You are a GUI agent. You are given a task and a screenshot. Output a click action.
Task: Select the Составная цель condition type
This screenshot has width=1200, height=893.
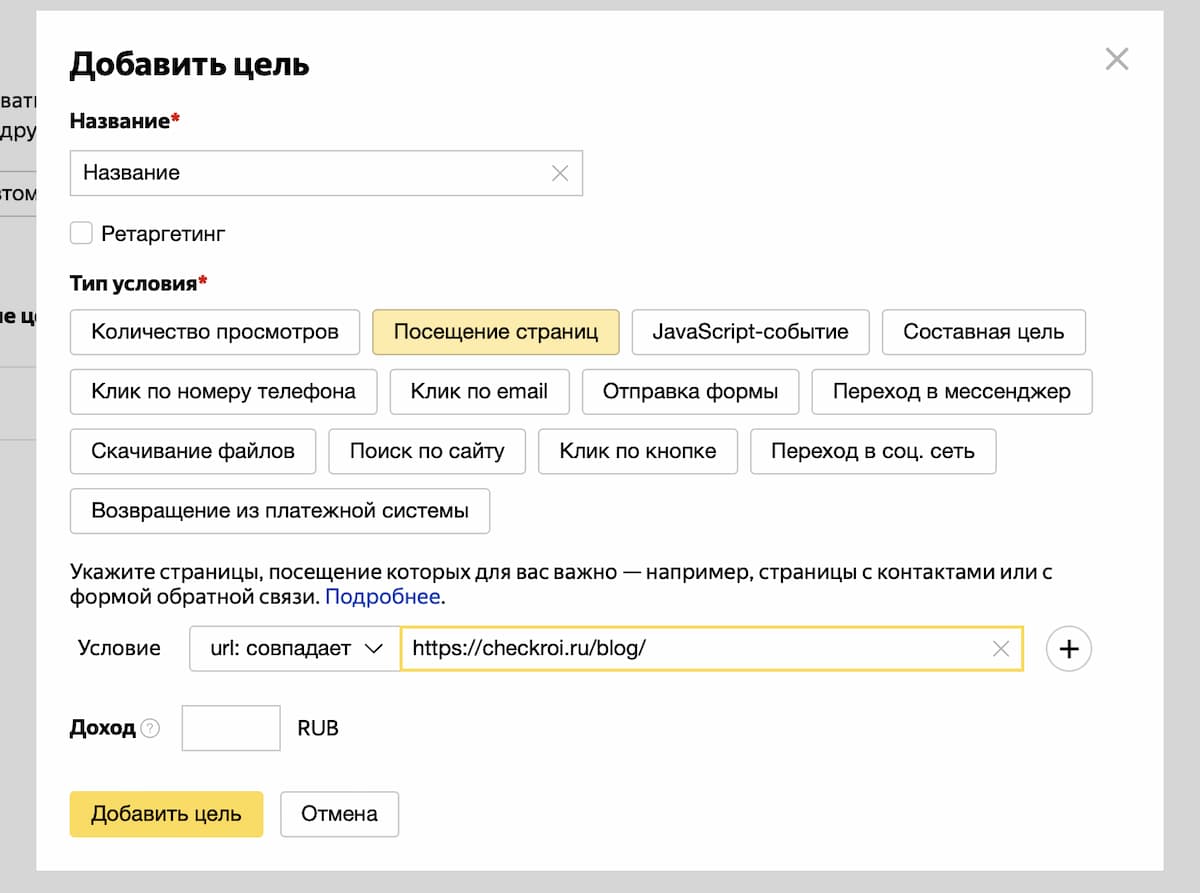[x=984, y=331]
